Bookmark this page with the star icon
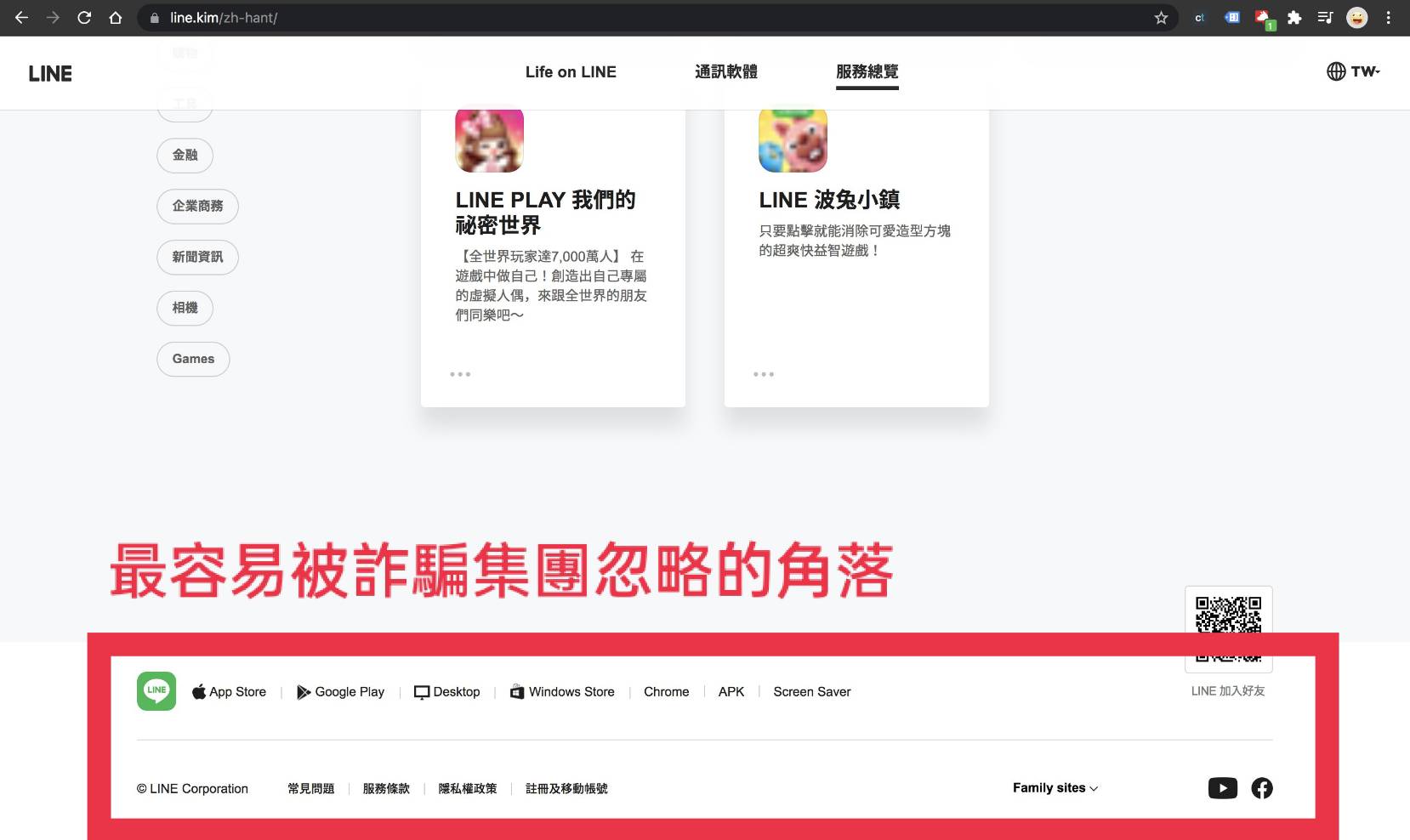The image size is (1410, 840). pyautogui.click(x=1161, y=17)
